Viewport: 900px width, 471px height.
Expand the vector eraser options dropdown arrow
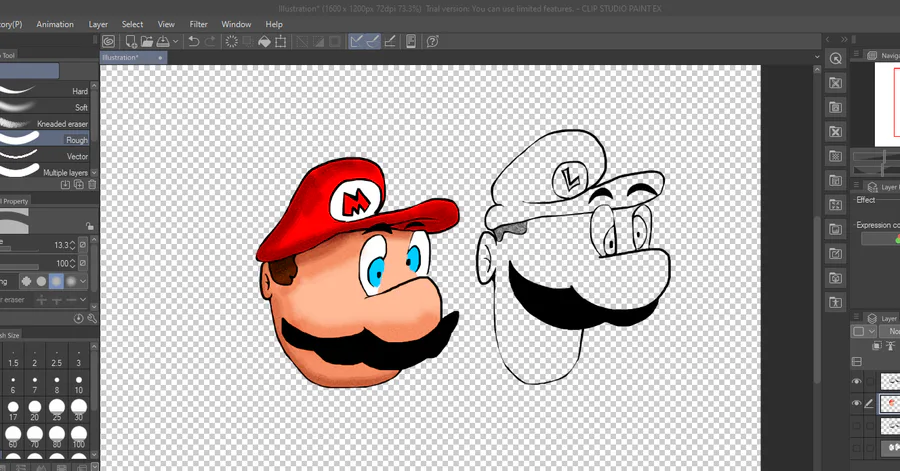click(x=83, y=299)
